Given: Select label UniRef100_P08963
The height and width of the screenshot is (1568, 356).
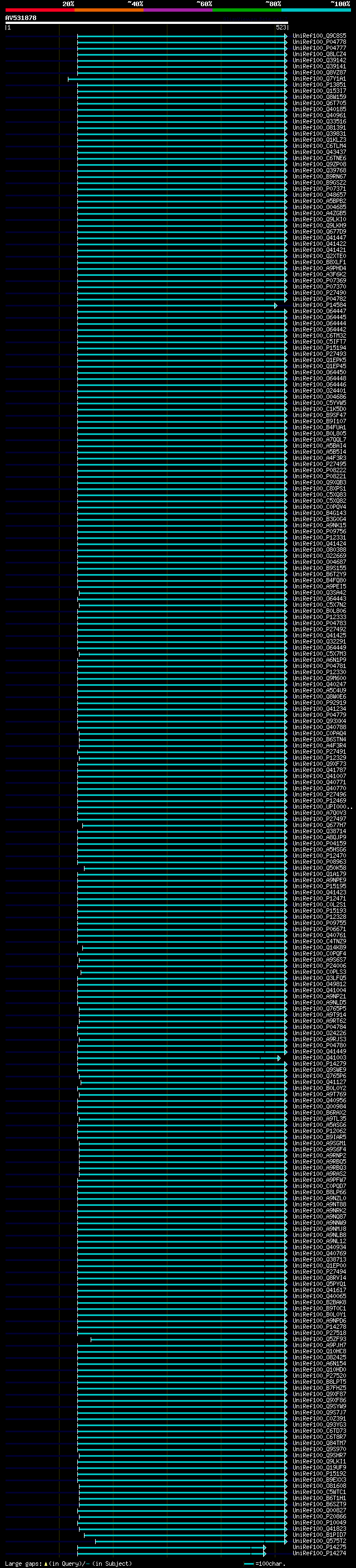Looking at the screenshot, I should (x=319, y=862).
